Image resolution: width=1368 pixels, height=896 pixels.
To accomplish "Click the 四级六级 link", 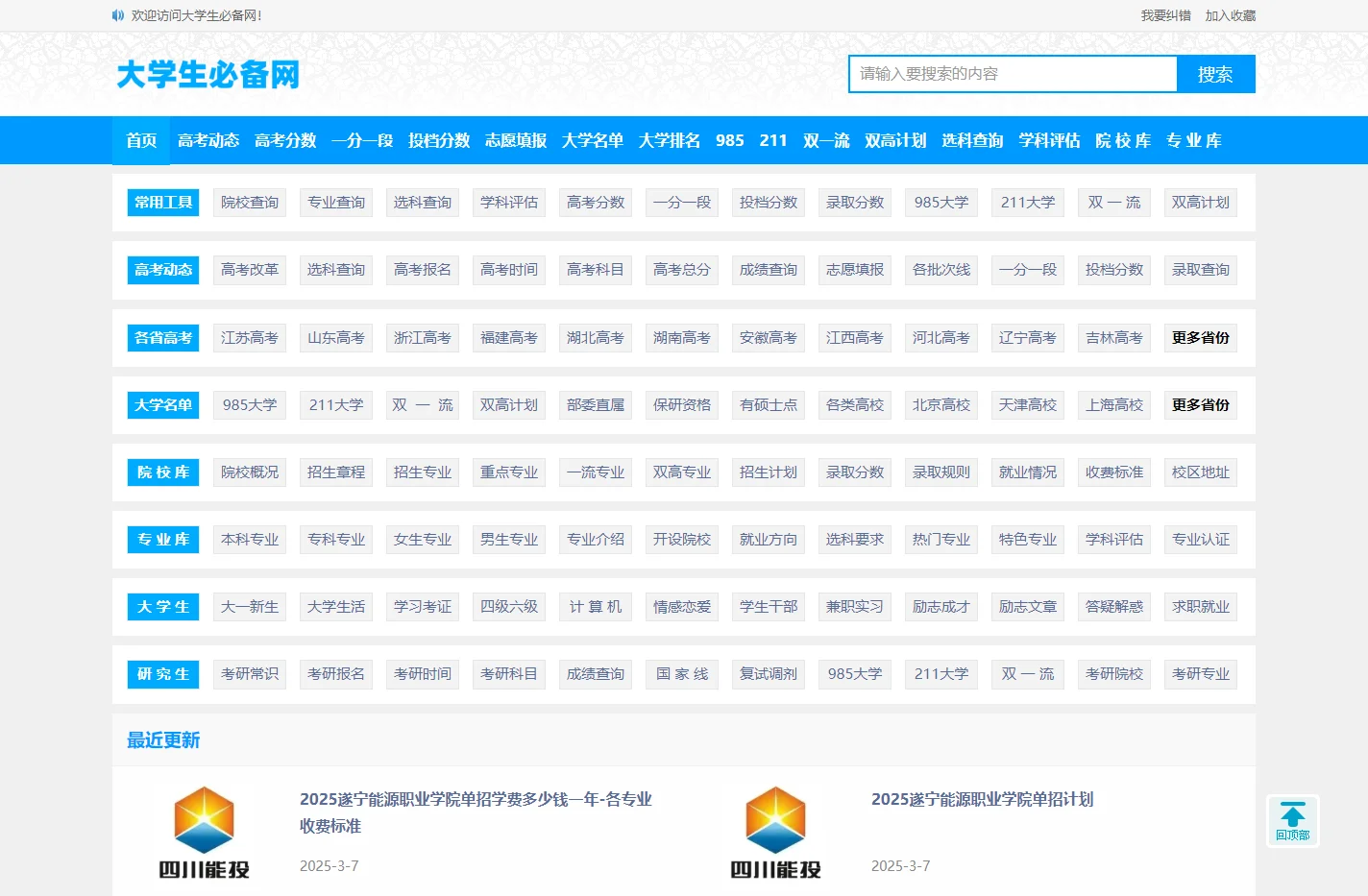I will (x=509, y=607).
